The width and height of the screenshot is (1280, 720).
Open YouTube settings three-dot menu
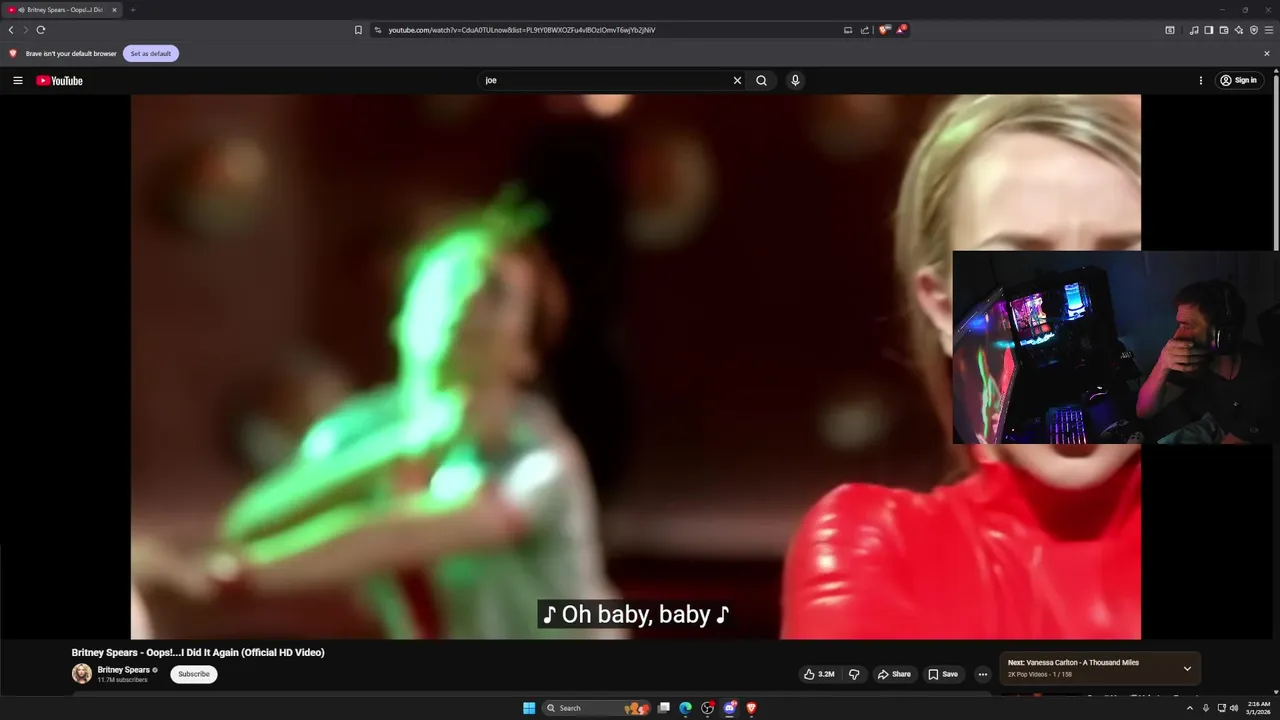[1201, 80]
